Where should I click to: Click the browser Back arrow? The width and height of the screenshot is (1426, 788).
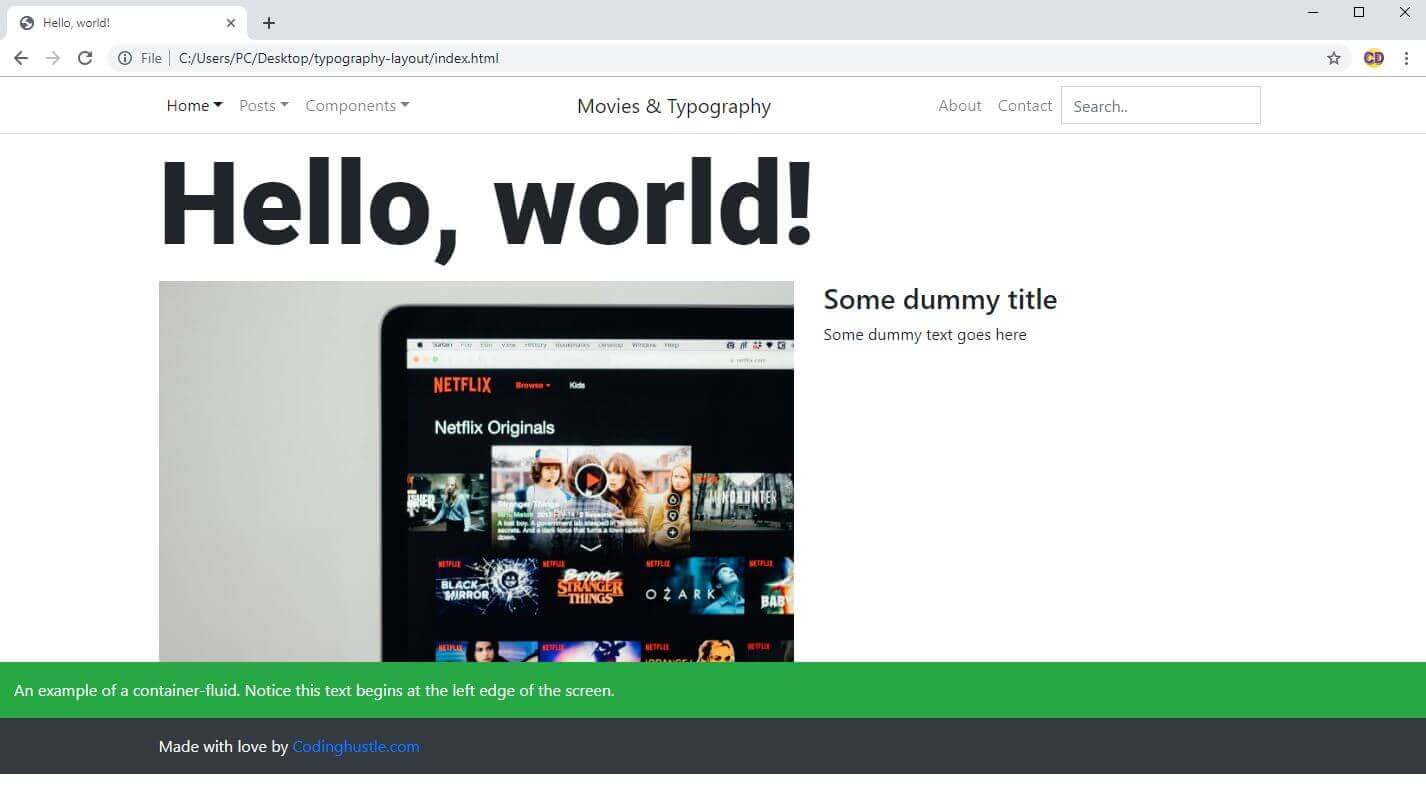pos(21,58)
